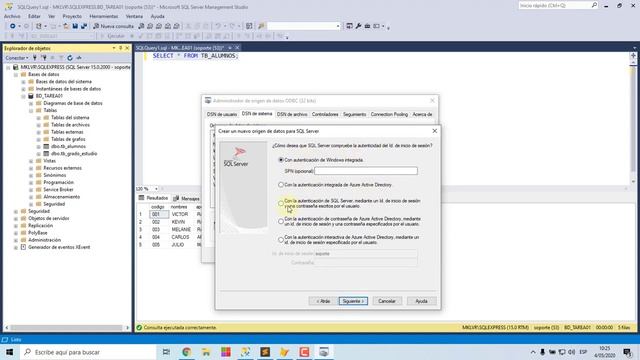Collapse the Tablas folder node
The height and width of the screenshot is (360, 640).
[x=31, y=111]
